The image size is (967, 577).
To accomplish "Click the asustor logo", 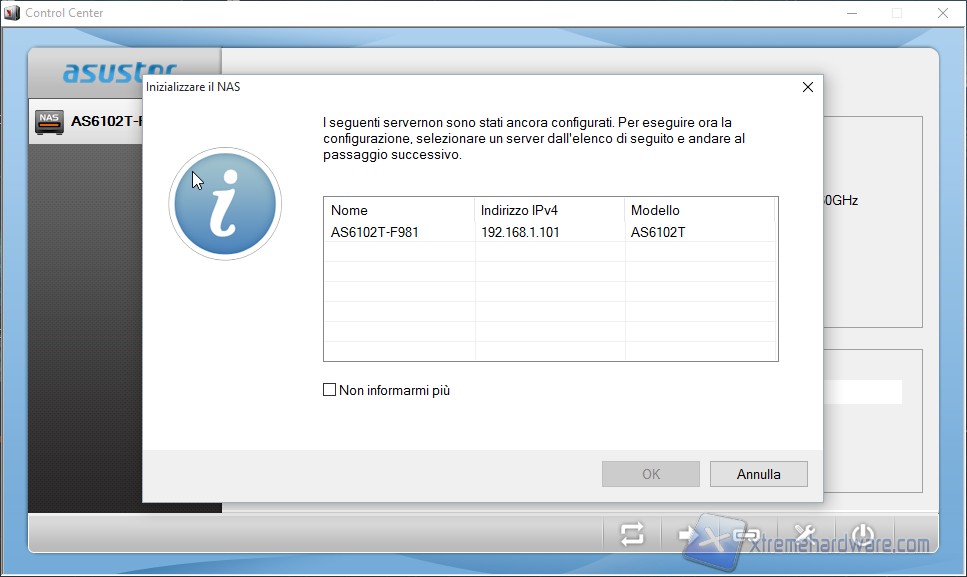I will pos(119,73).
